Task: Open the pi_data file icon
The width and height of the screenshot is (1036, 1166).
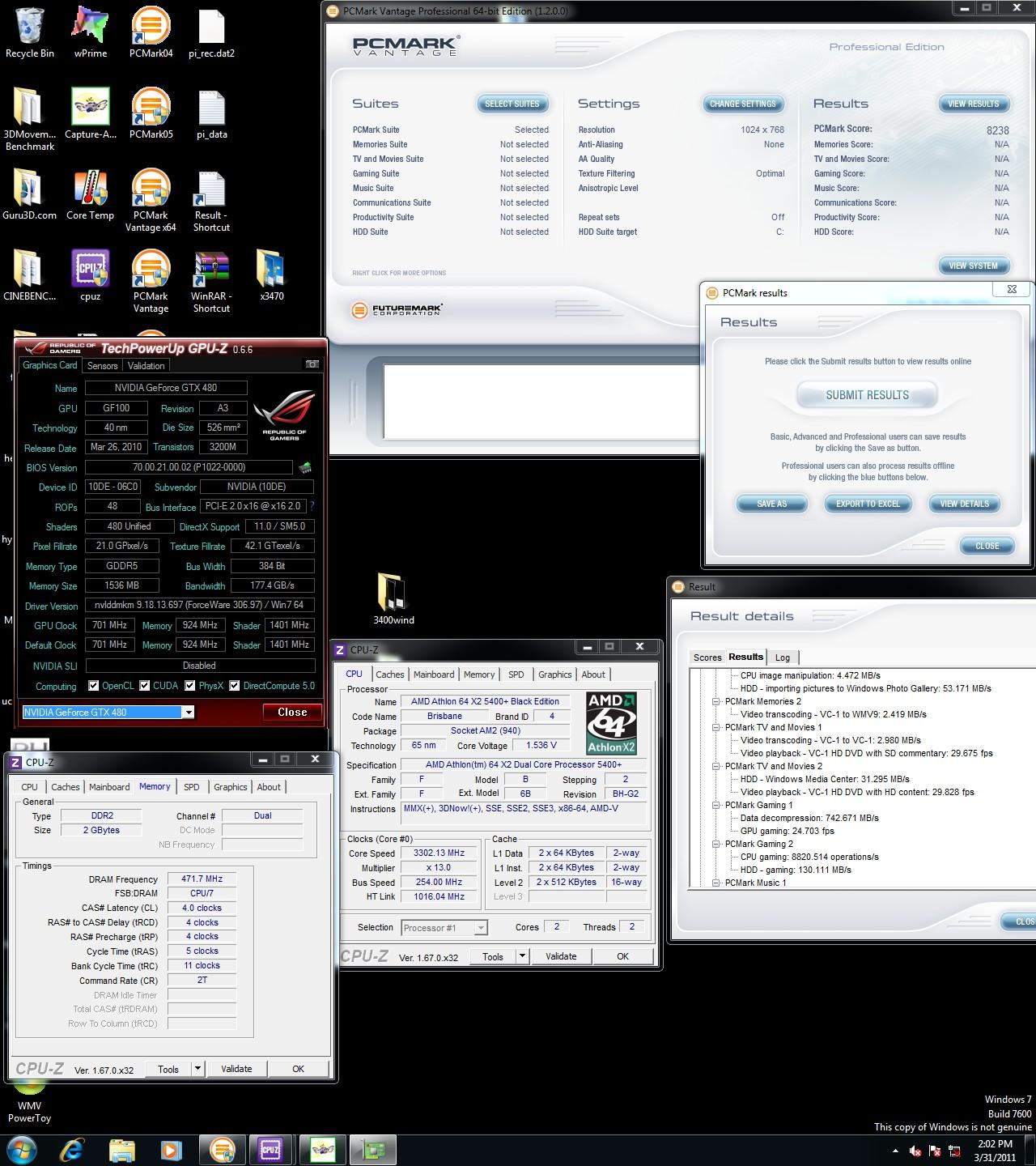Action: tap(211, 113)
